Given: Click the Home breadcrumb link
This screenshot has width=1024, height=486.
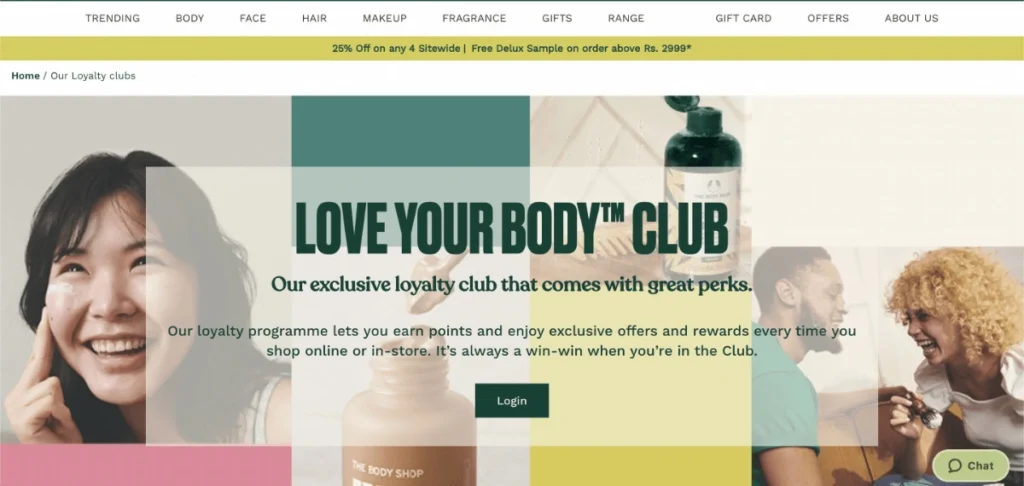Looking at the screenshot, I should click(x=25, y=76).
